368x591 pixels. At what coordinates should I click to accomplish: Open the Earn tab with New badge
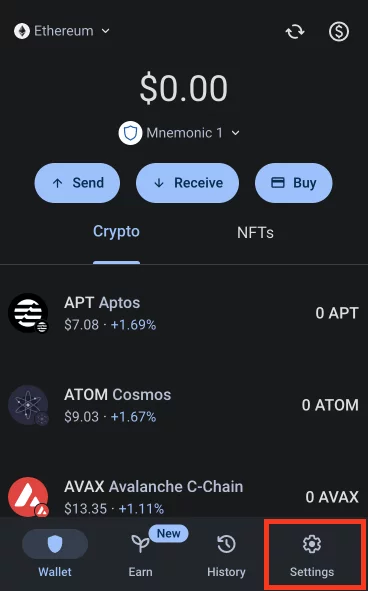point(141,553)
